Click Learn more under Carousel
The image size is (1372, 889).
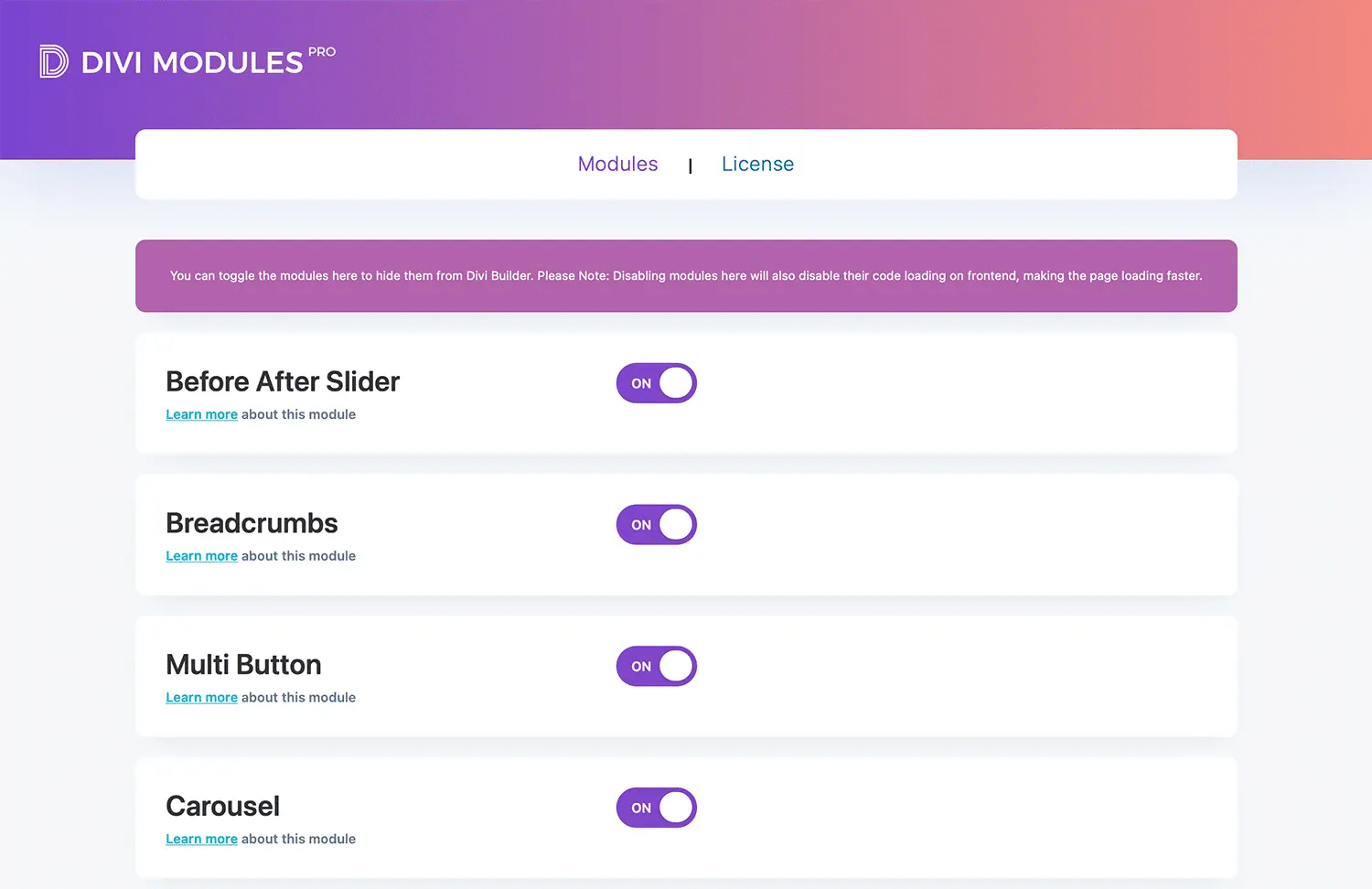point(201,839)
